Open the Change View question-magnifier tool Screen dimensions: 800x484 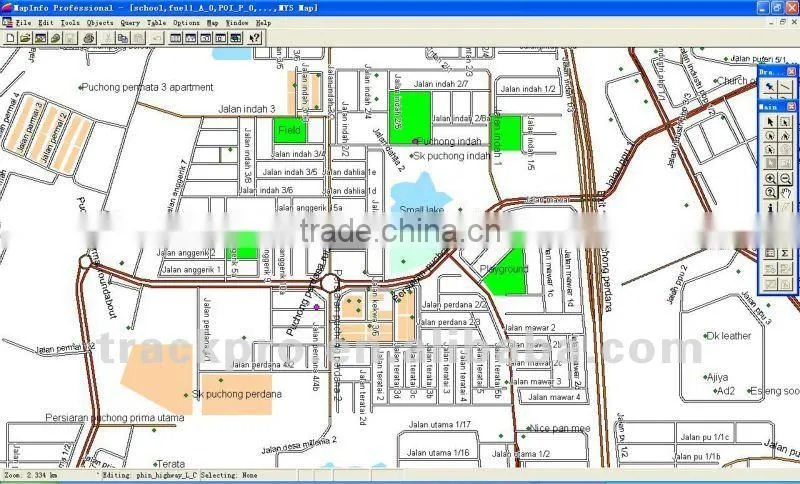[x=770, y=193]
